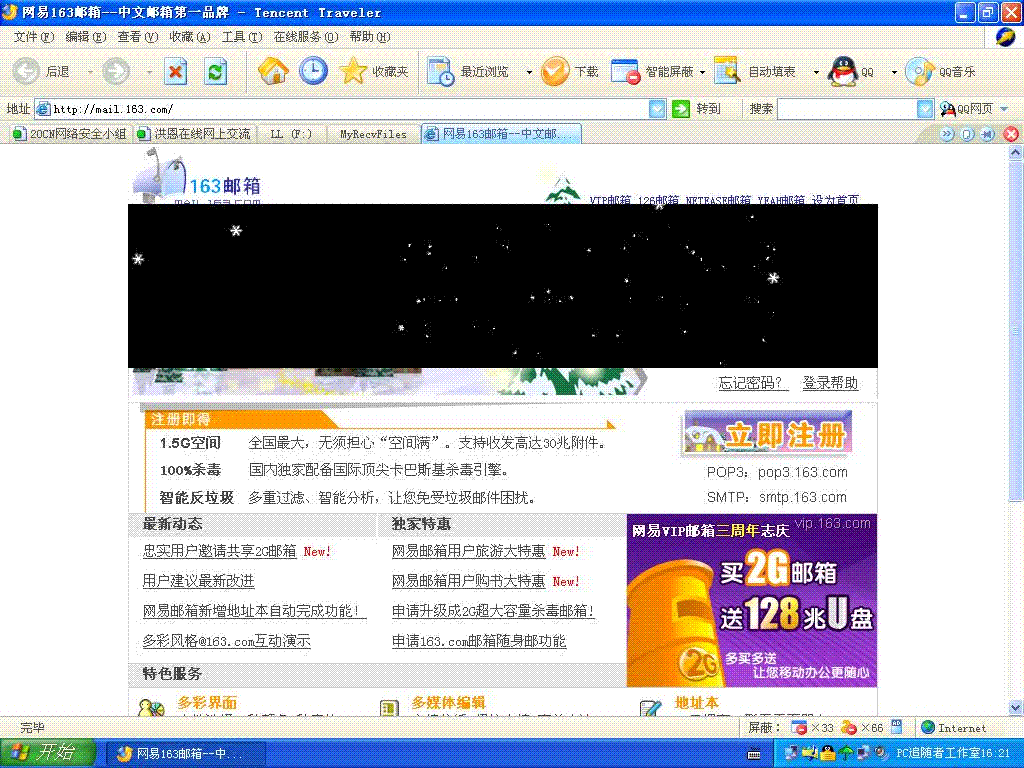Open 多彩风格@163.com互动演示 link
Viewport: 1024px width, 768px height.
pos(227,641)
